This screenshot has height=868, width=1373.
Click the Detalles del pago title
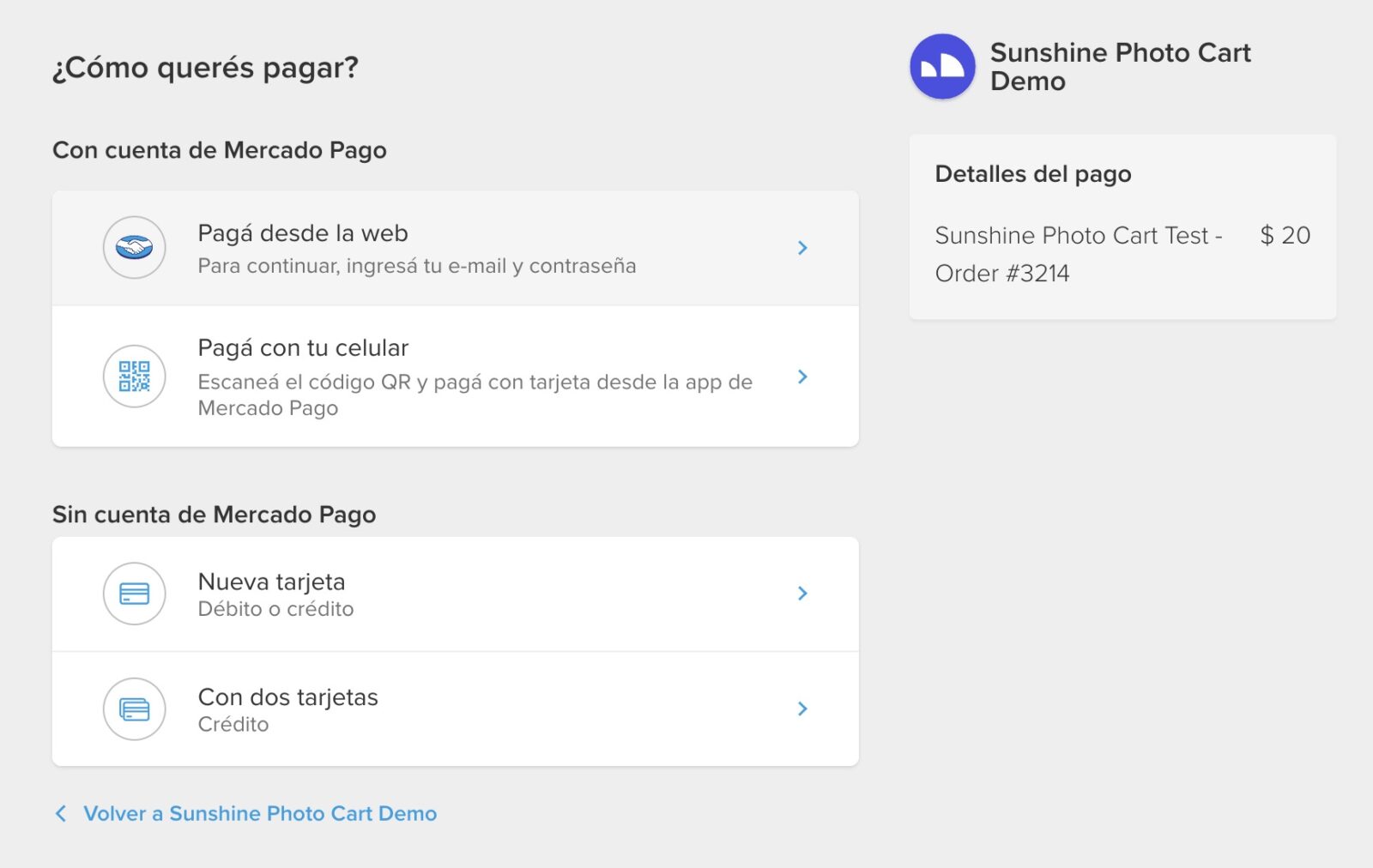click(x=1033, y=174)
